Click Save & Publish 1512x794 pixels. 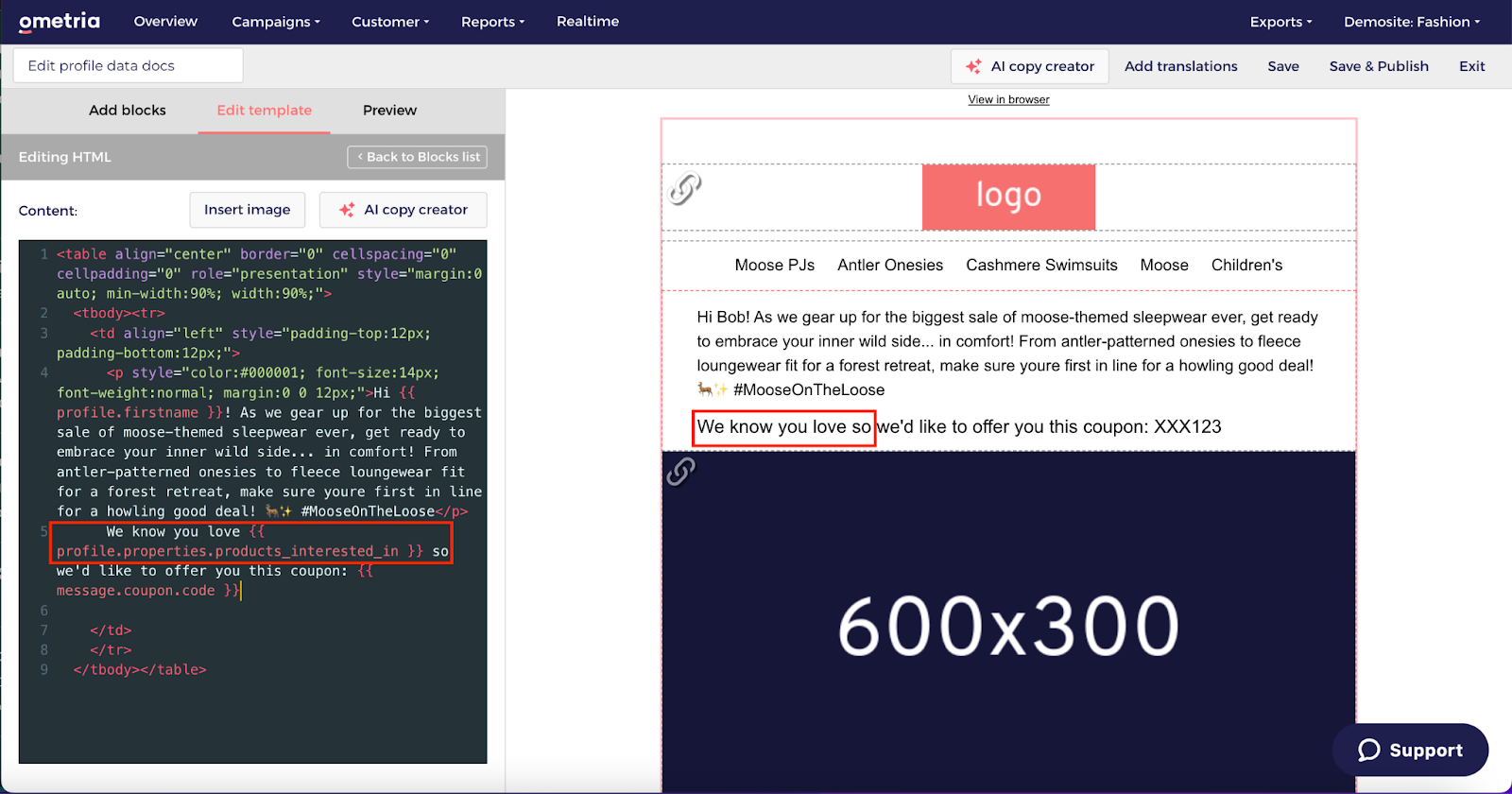pos(1379,66)
